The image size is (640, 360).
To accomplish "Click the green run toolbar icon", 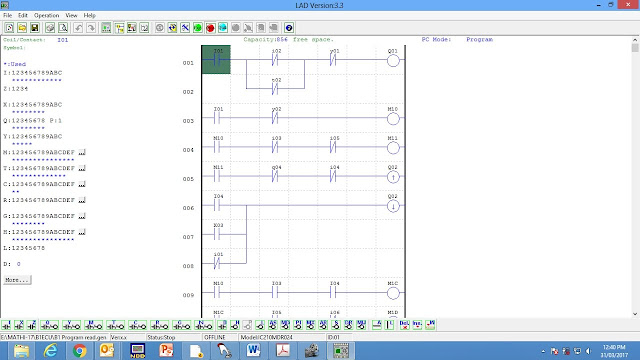I will (x=198, y=28).
